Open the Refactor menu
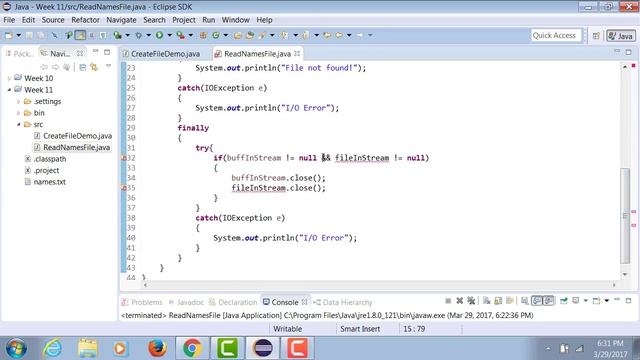The width and height of the screenshot is (640, 360). [85, 20]
